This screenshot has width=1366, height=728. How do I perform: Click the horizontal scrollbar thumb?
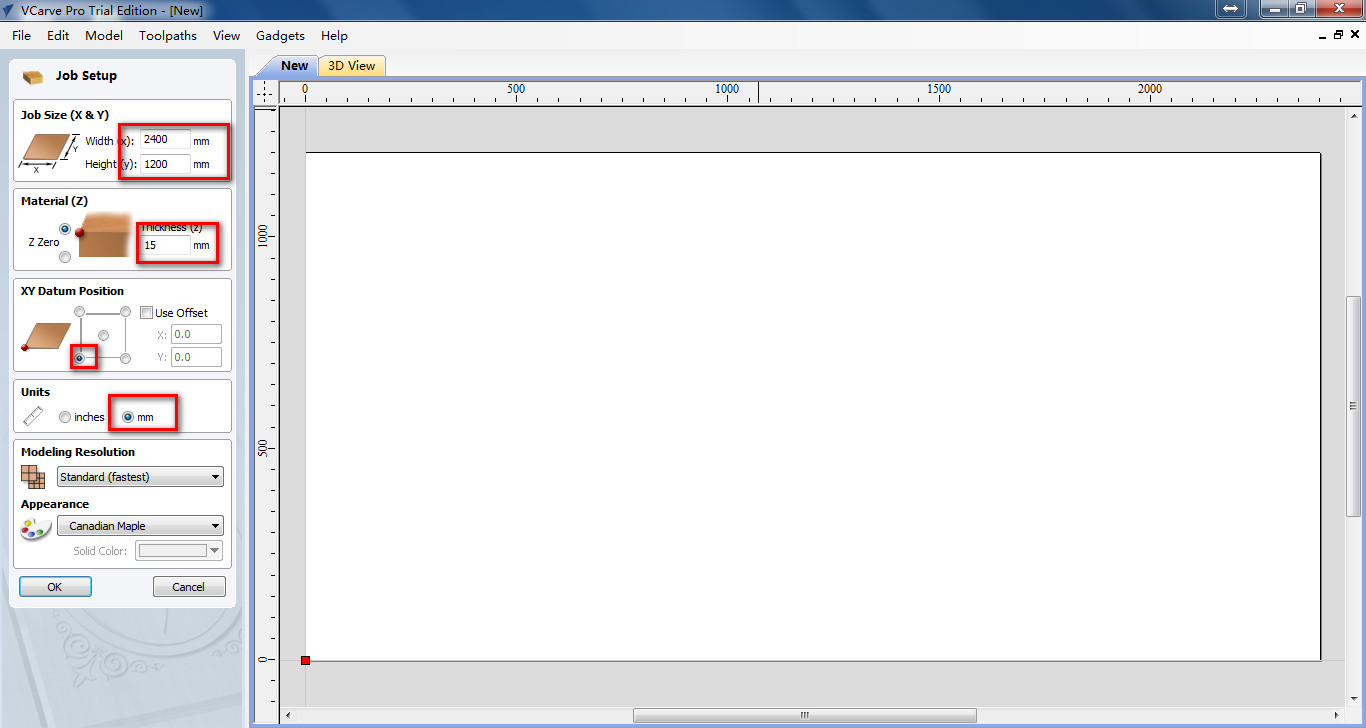point(805,715)
